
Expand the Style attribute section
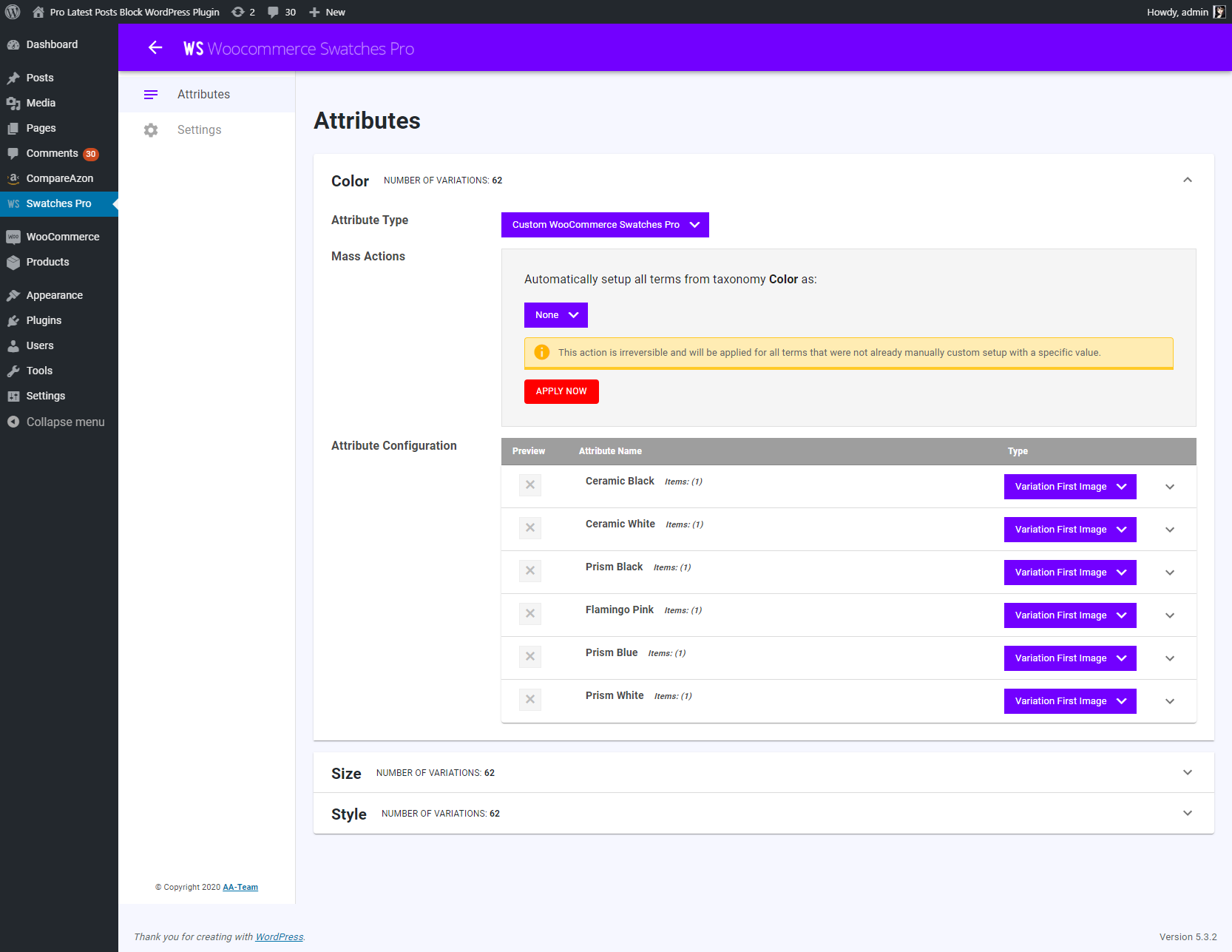1188,813
